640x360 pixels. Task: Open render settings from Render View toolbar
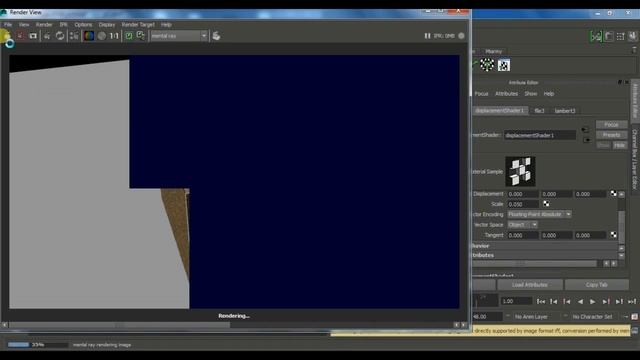point(74,36)
